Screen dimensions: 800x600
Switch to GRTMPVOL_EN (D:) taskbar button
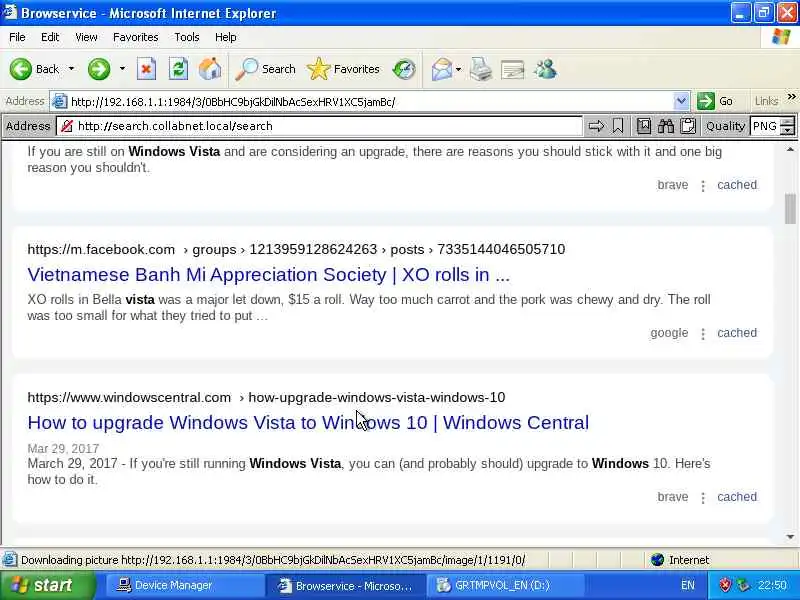coord(505,585)
